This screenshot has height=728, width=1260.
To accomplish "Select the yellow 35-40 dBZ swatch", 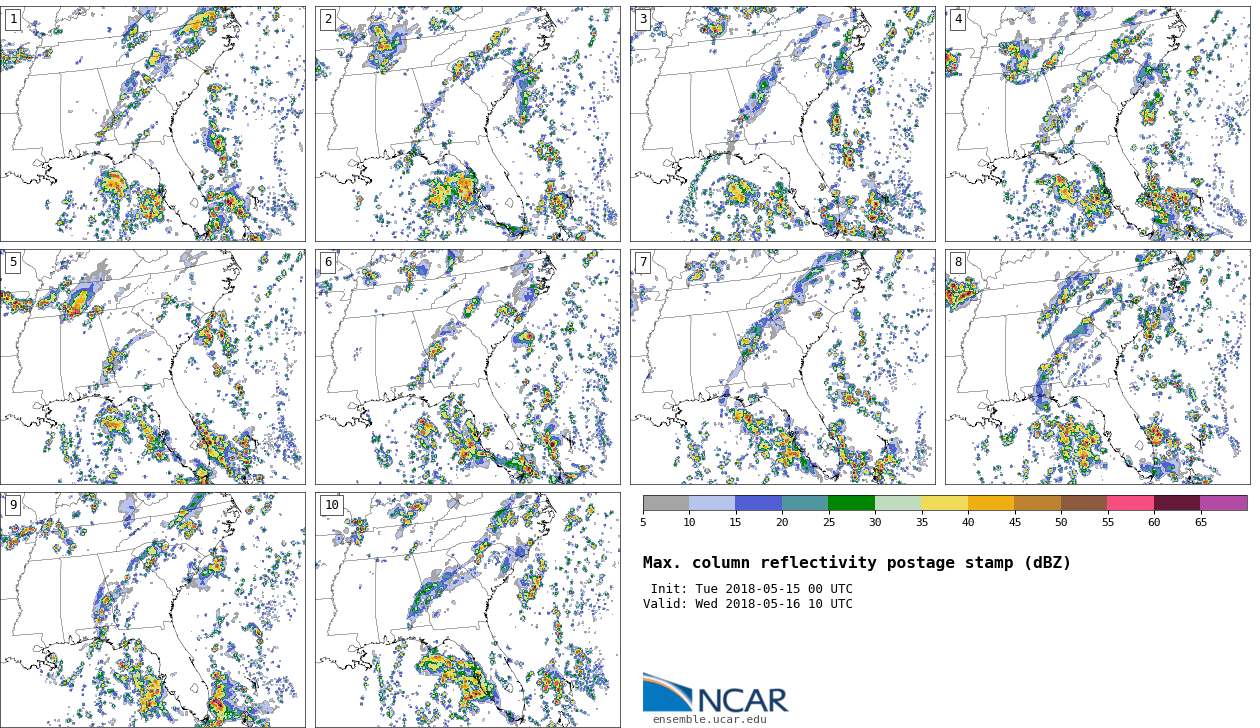I will [x=944, y=503].
